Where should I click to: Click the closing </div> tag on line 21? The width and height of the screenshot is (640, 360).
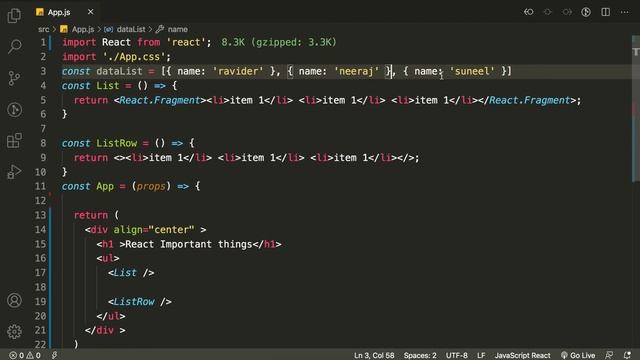[x=105, y=331]
